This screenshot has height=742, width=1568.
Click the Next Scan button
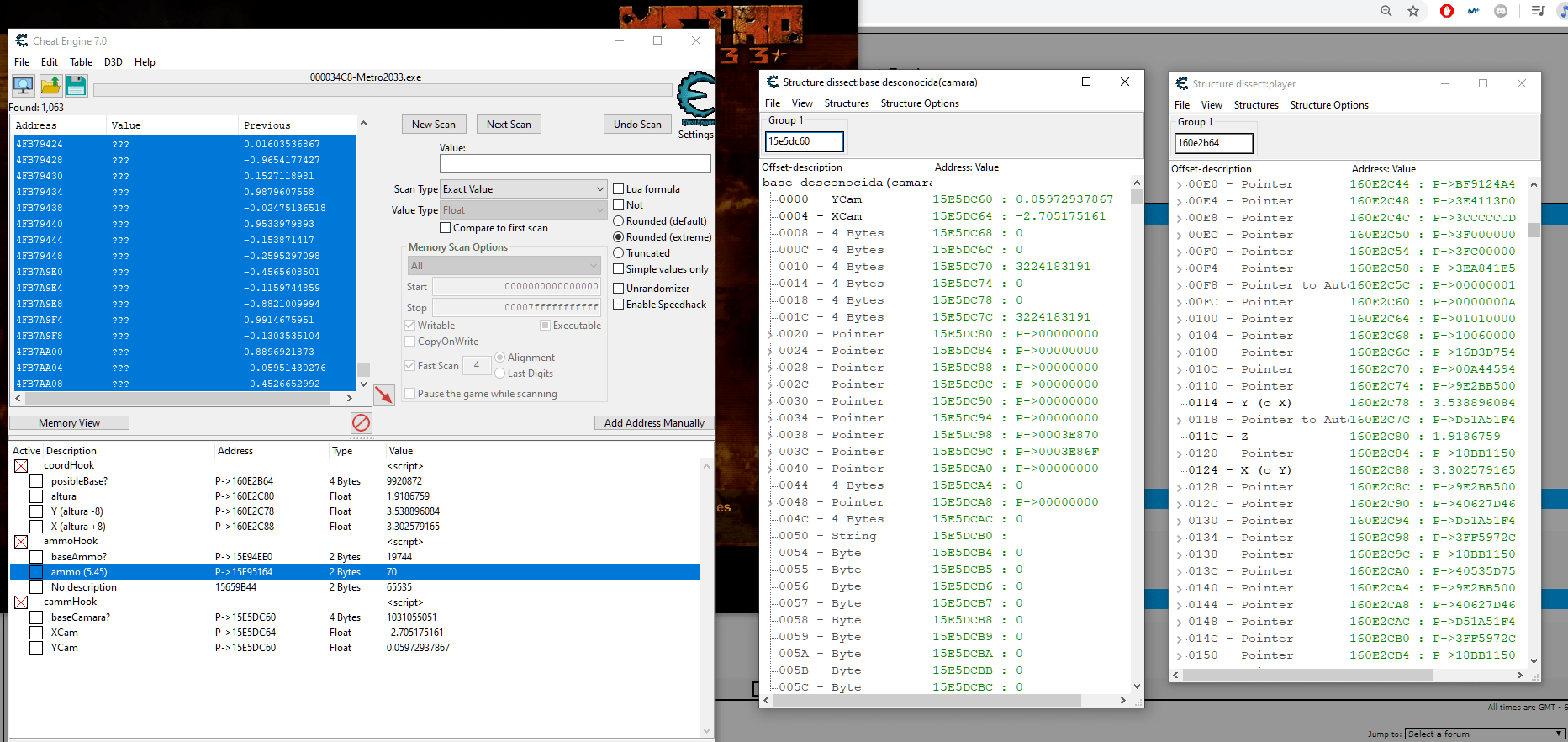click(x=509, y=125)
